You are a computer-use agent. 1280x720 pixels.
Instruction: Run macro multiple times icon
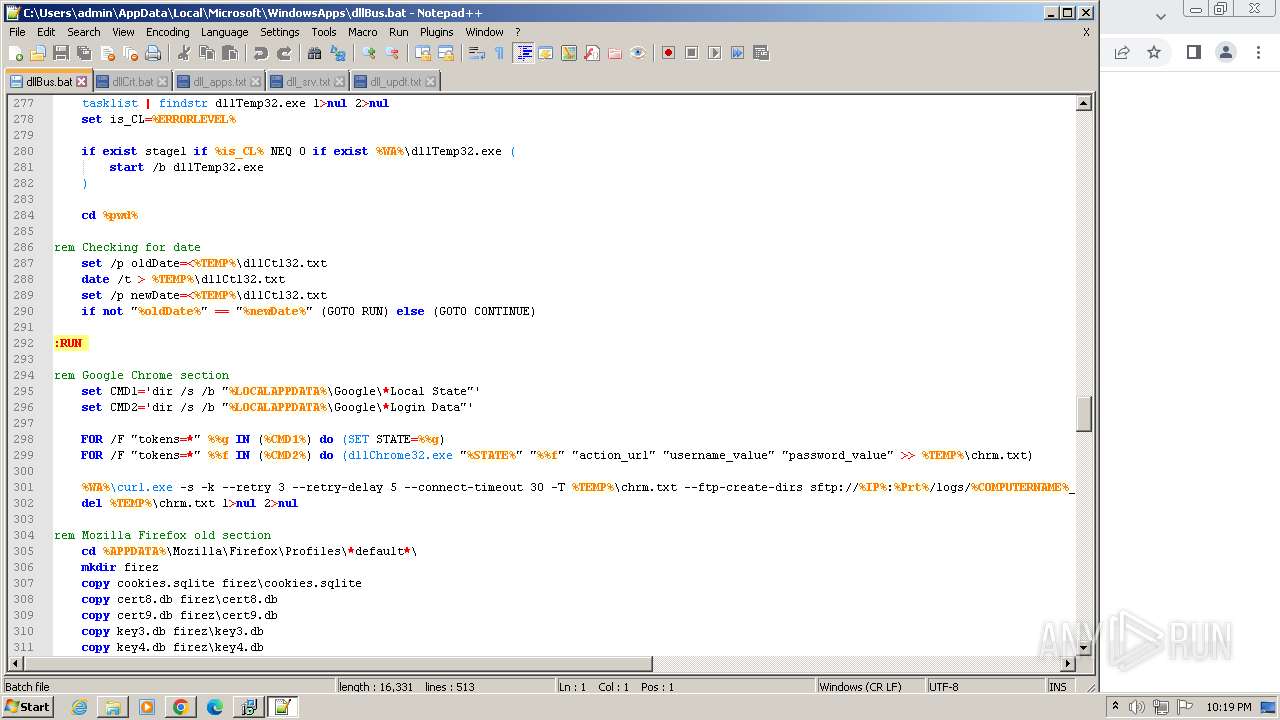(738, 53)
